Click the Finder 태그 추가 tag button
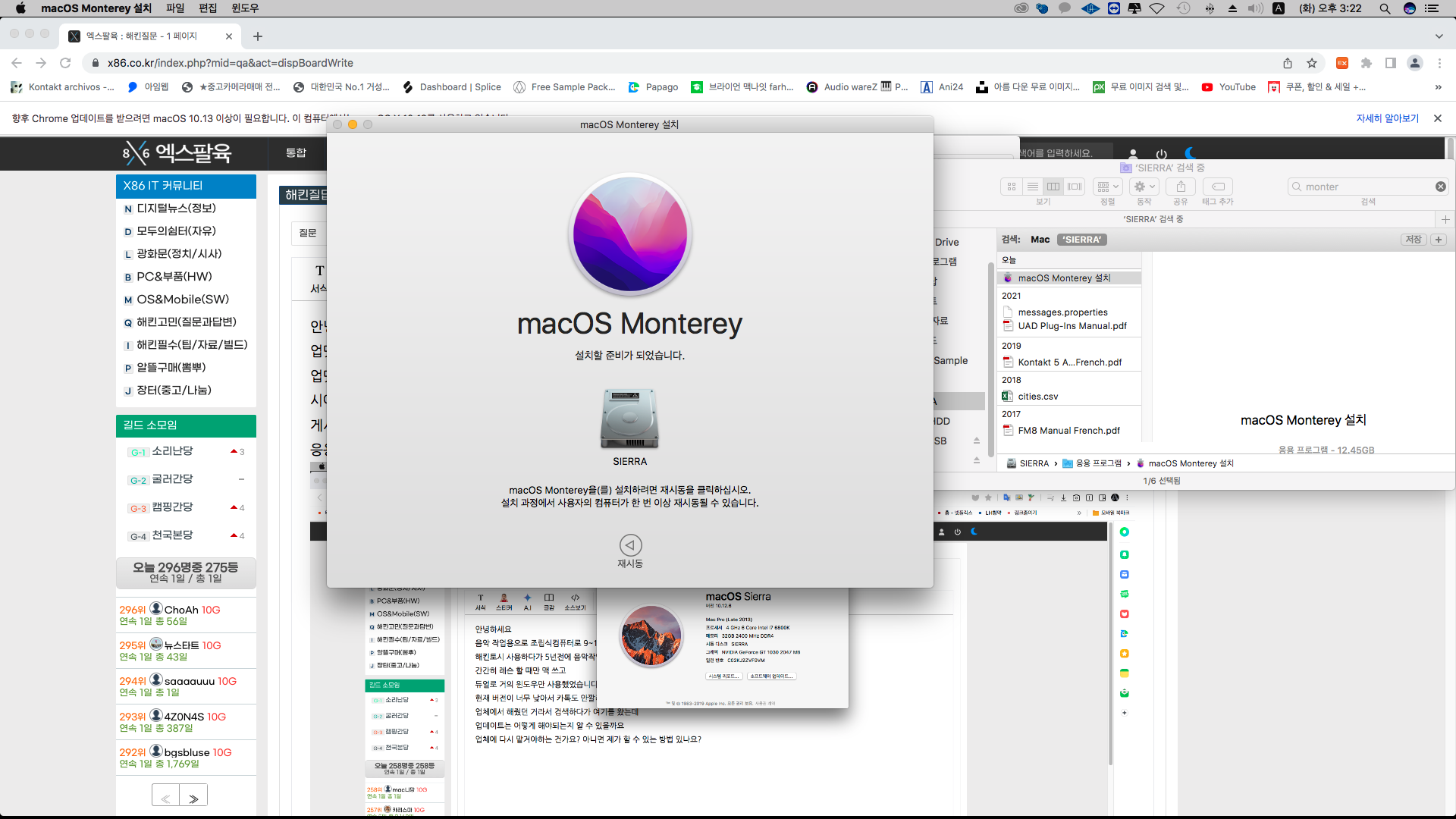The height and width of the screenshot is (819, 1456). tap(1218, 187)
